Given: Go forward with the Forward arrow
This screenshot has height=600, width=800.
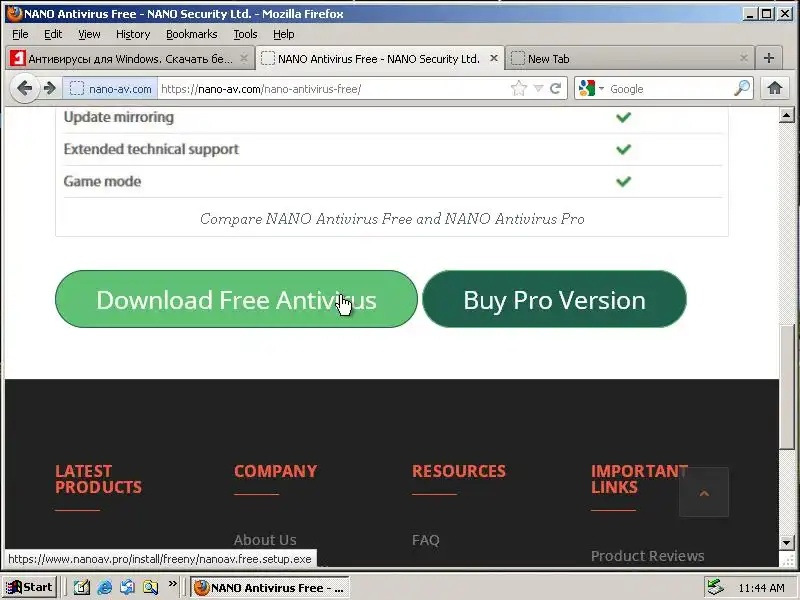Looking at the screenshot, I should (x=50, y=89).
